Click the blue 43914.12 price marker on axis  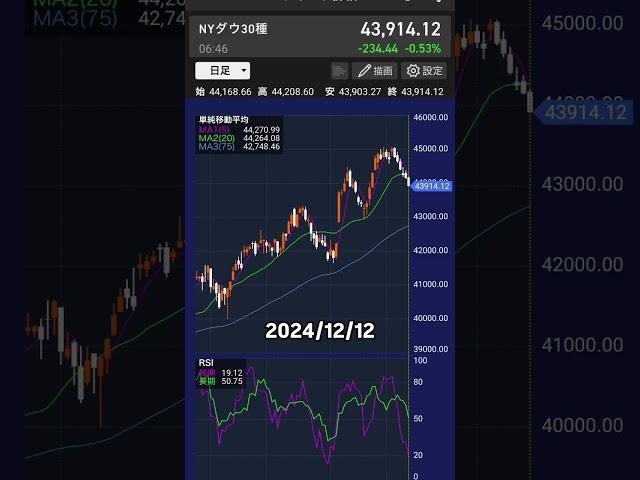coord(431,186)
